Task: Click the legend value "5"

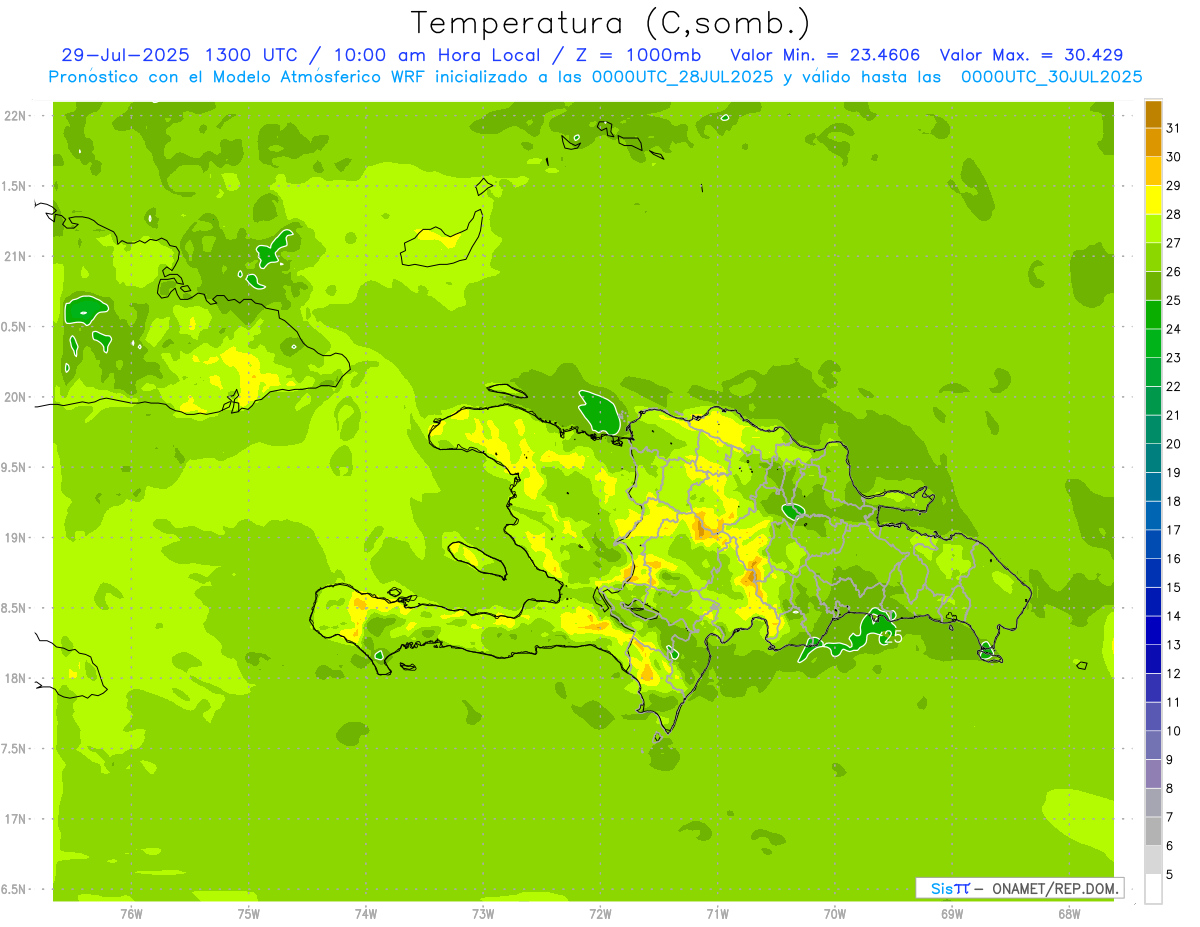Action: point(1170,875)
